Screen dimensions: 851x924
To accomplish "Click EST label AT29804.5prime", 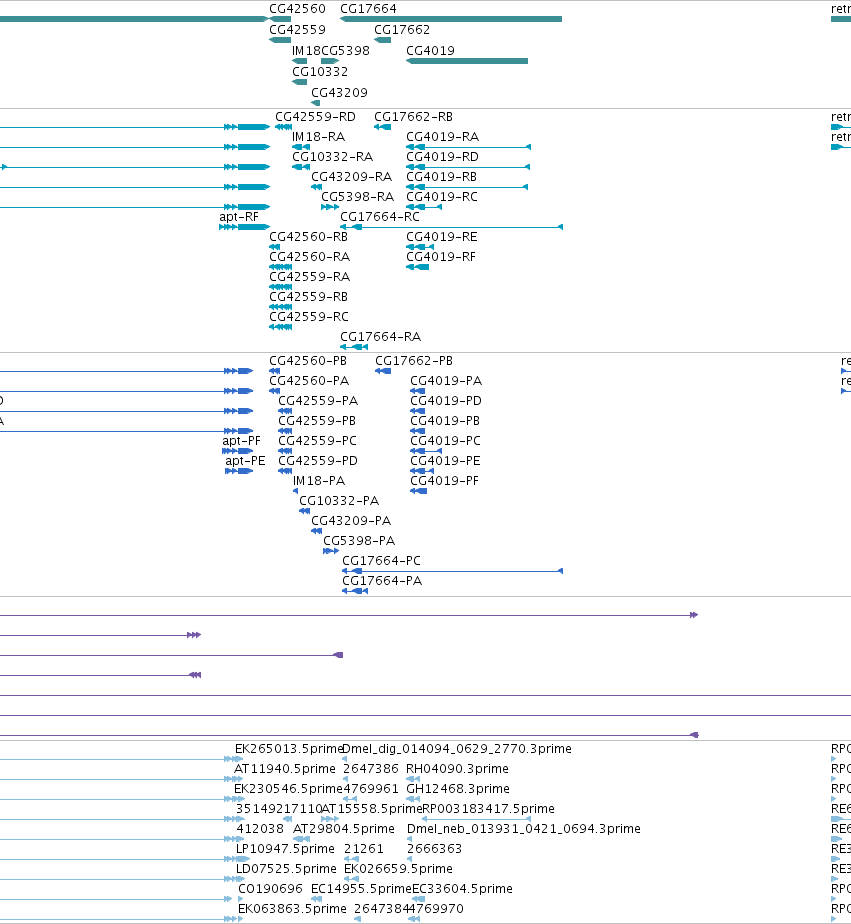I will point(344,829).
